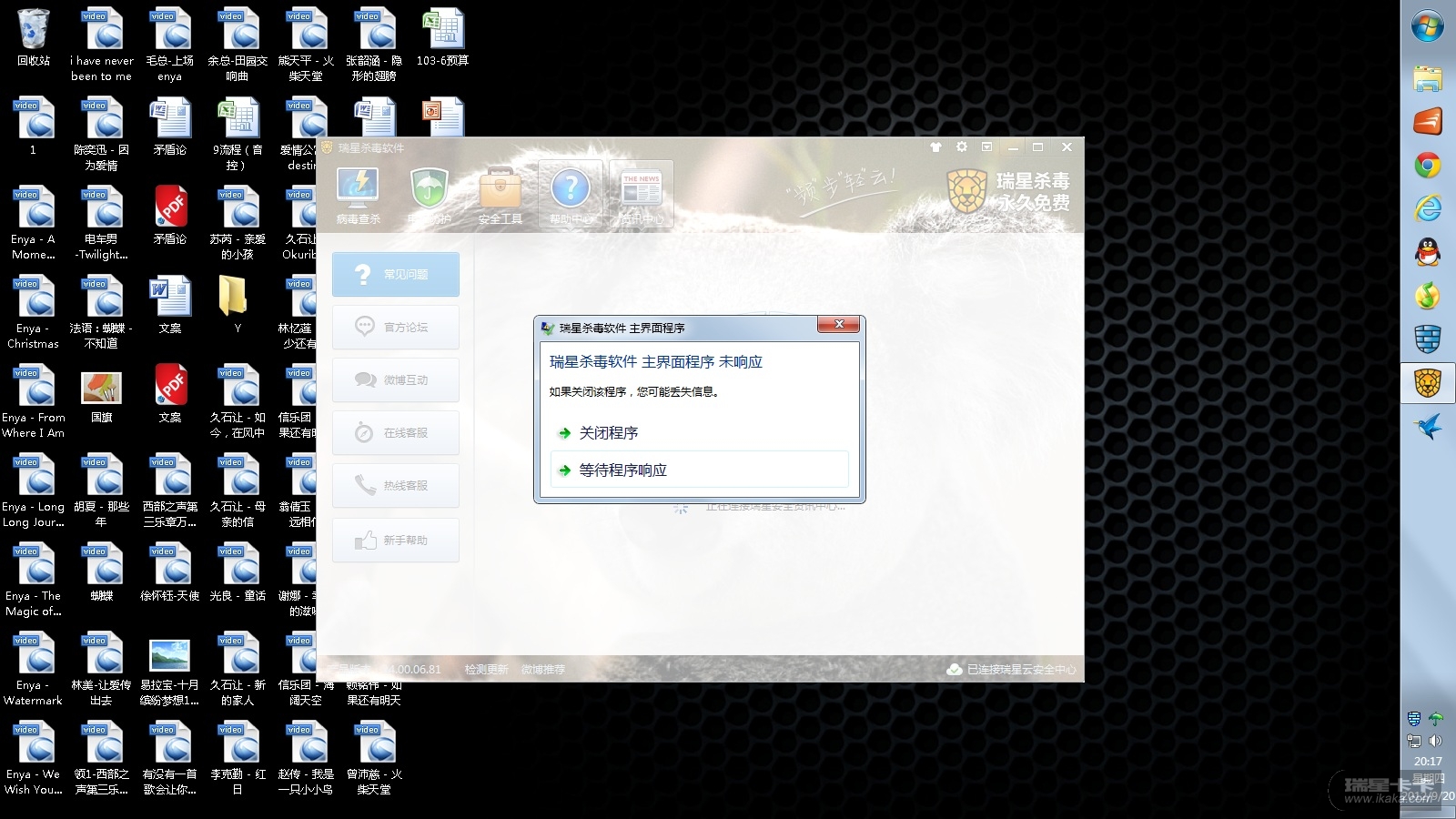Click the cloud status 已连接瑞星云安全中心
The width and height of the screenshot is (1456, 819).
coord(1011,669)
